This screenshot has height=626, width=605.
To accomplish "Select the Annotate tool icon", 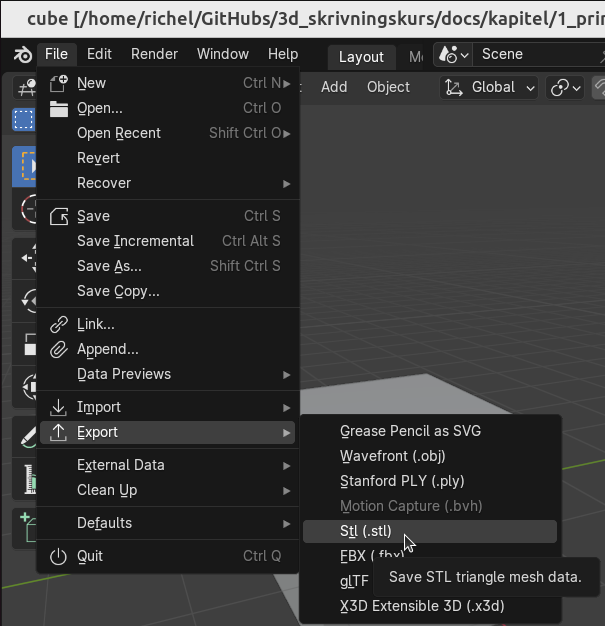I will 26,436.
